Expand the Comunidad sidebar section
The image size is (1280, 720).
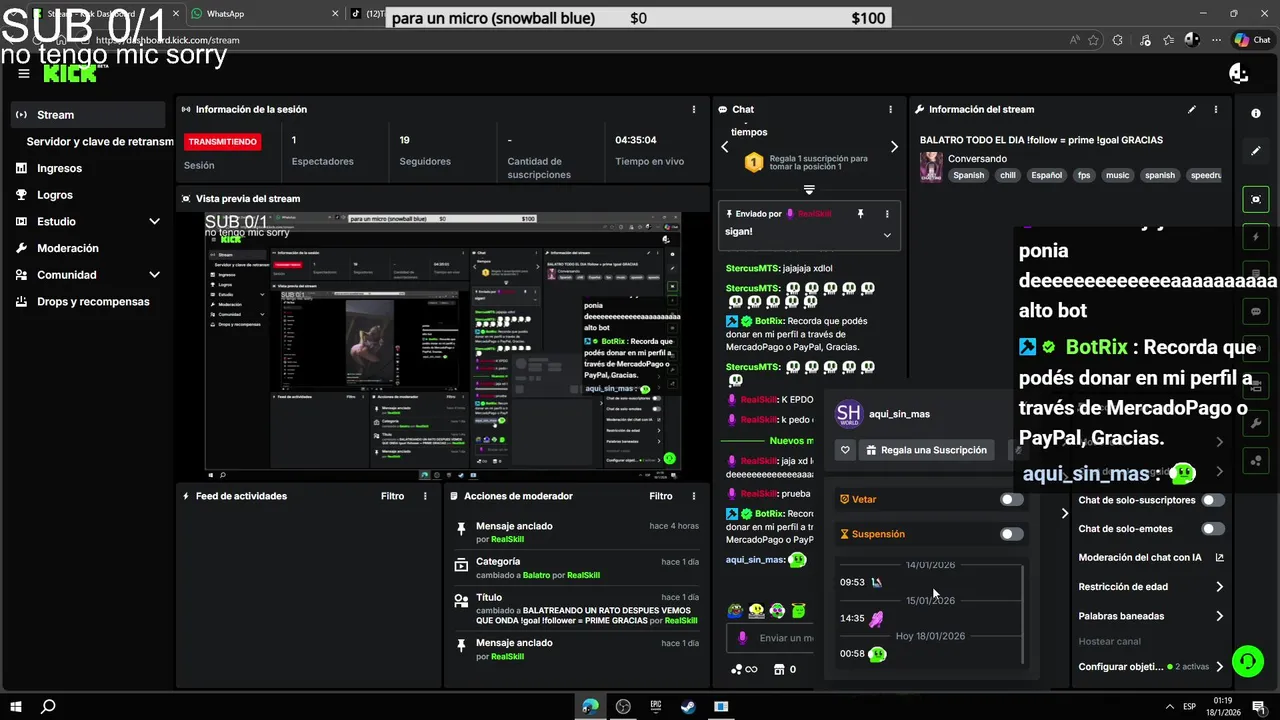coord(154,274)
